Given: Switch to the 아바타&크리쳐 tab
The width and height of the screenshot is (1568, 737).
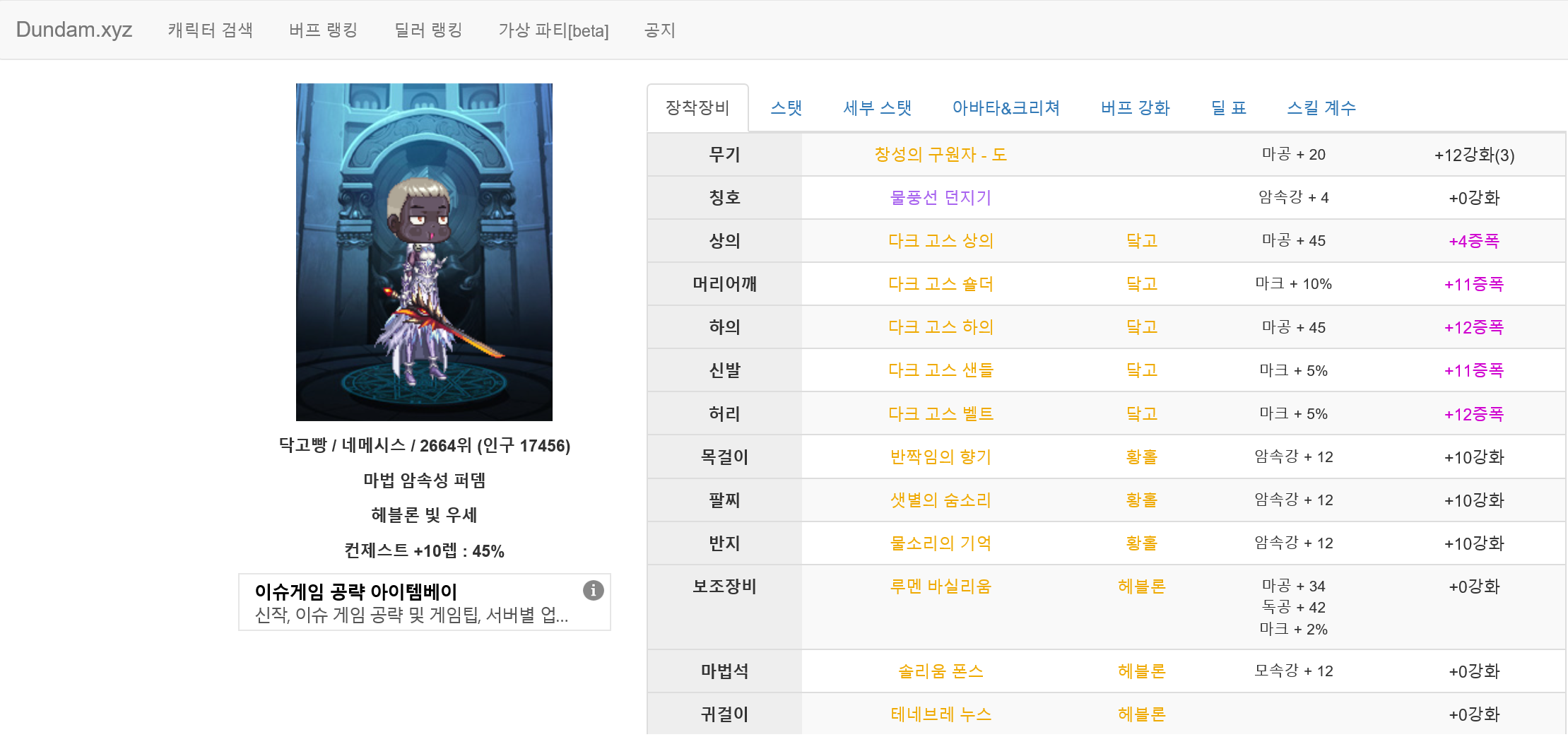Looking at the screenshot, I should [1006, 108].
